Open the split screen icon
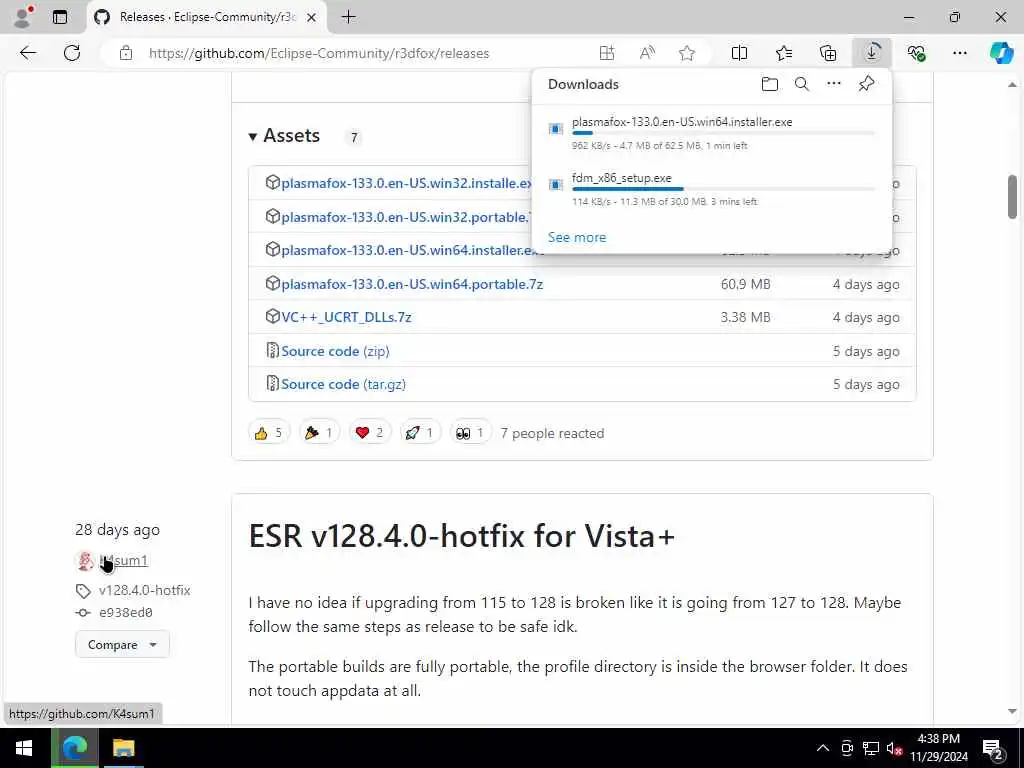Viewport: 1024px width, 768px height. [x=739, y=53]
